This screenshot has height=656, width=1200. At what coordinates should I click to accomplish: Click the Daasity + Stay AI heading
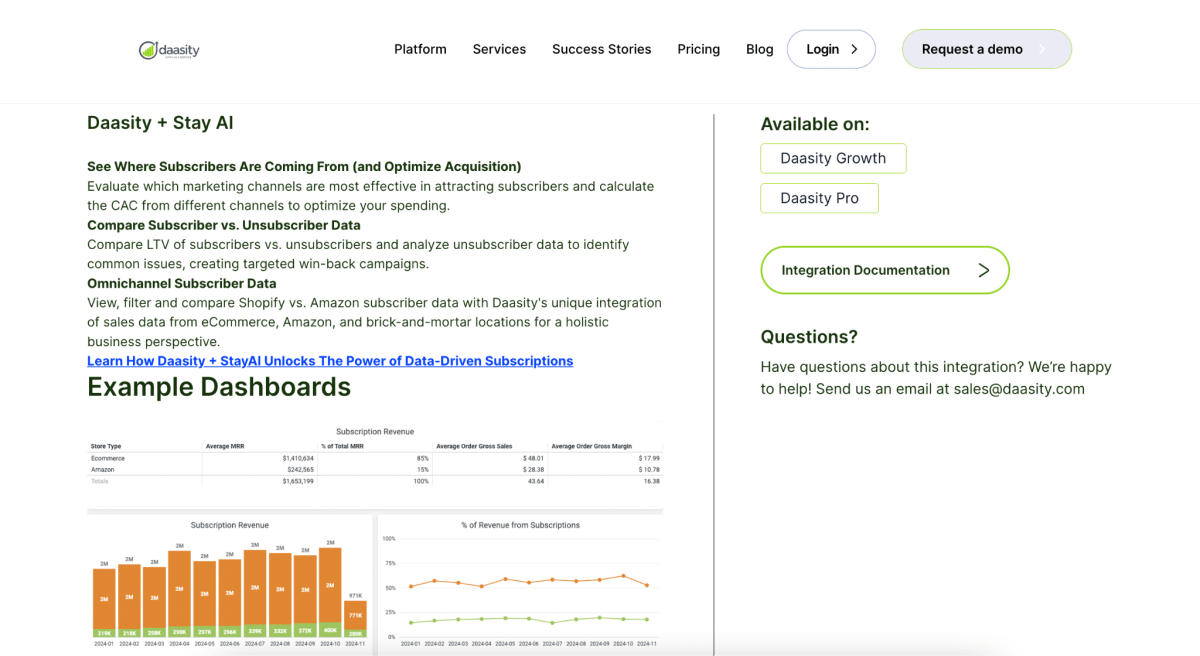pyautogui.click(x=160, y=123)
